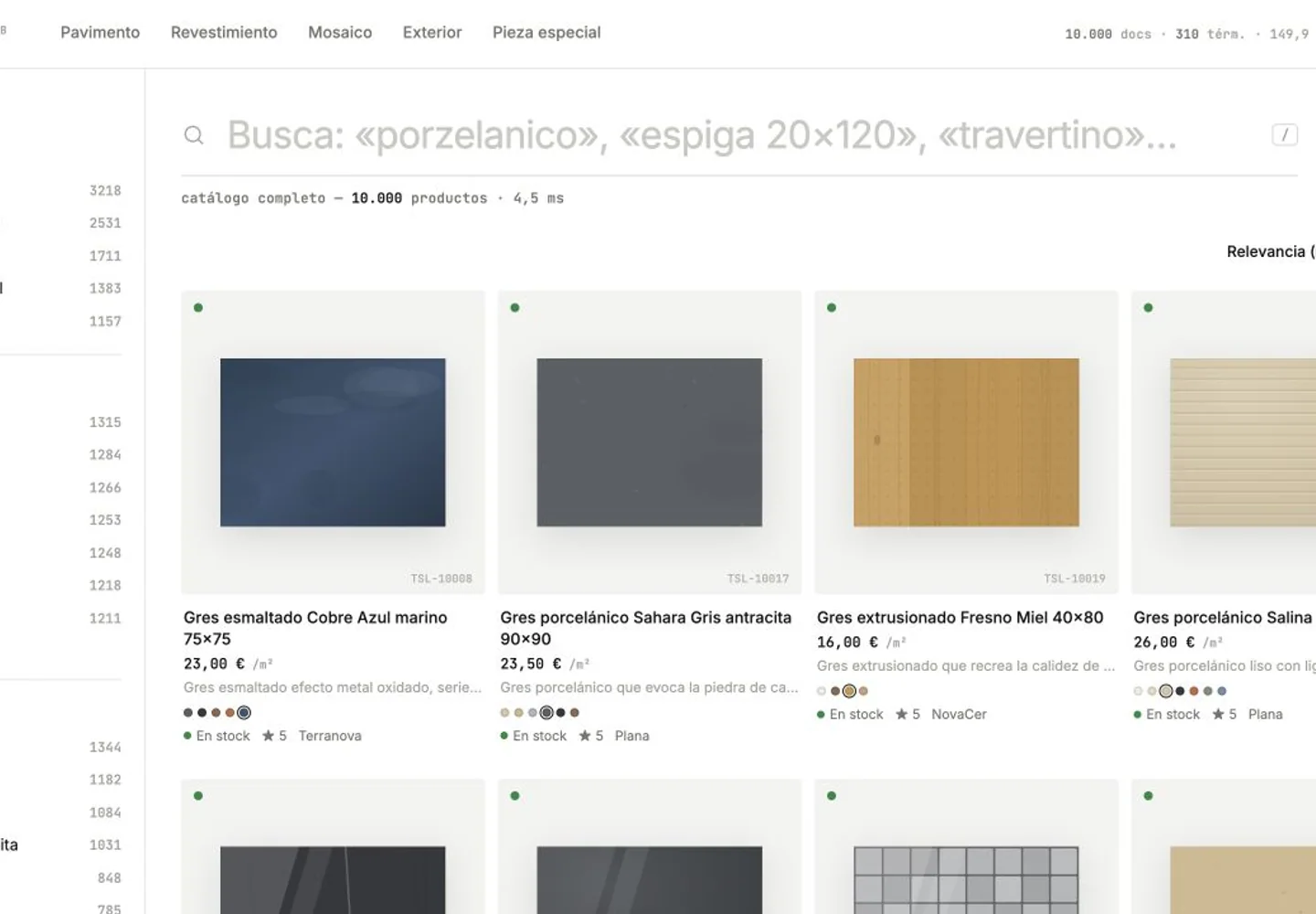Click the green status dot on the Salina image
This screenshot has width=1316, height=914.
point(1149,308)
